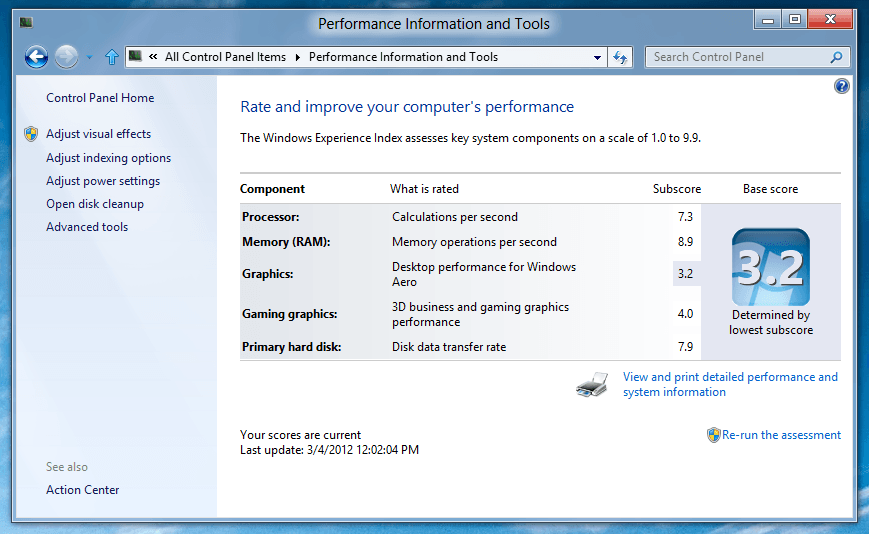The width and height of the screenshot is (869, 534).
Task: Close the Performance Information and Tools window
Action: click(x=830, y=19)
